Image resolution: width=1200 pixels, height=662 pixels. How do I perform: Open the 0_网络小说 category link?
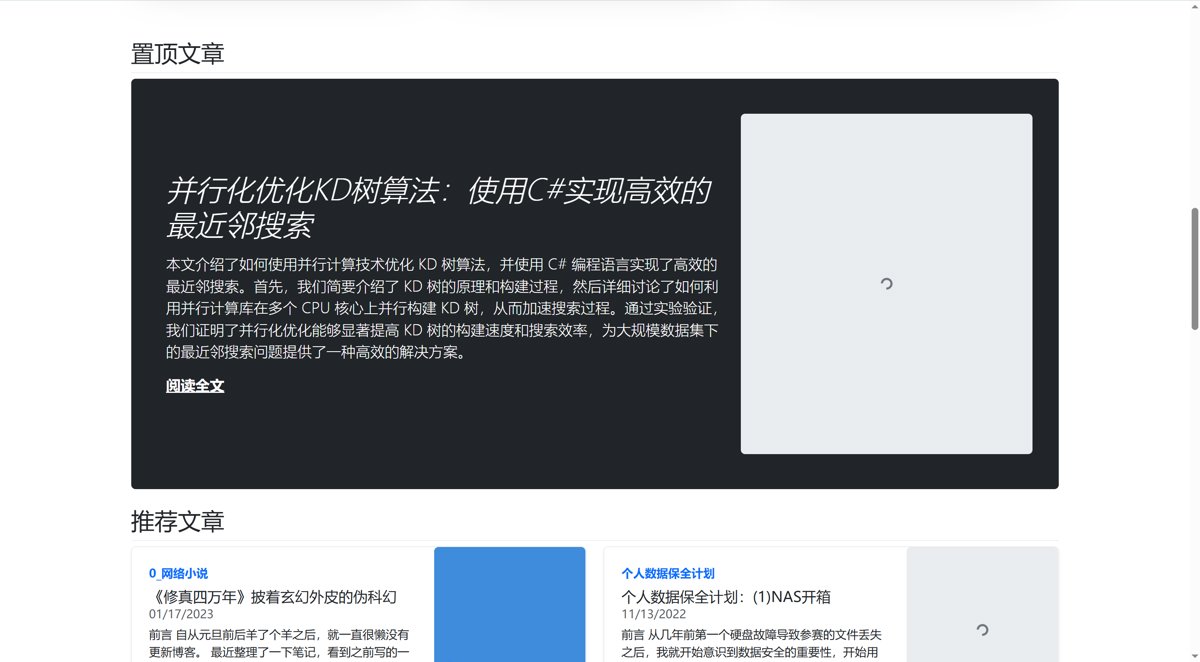point(178,573)
